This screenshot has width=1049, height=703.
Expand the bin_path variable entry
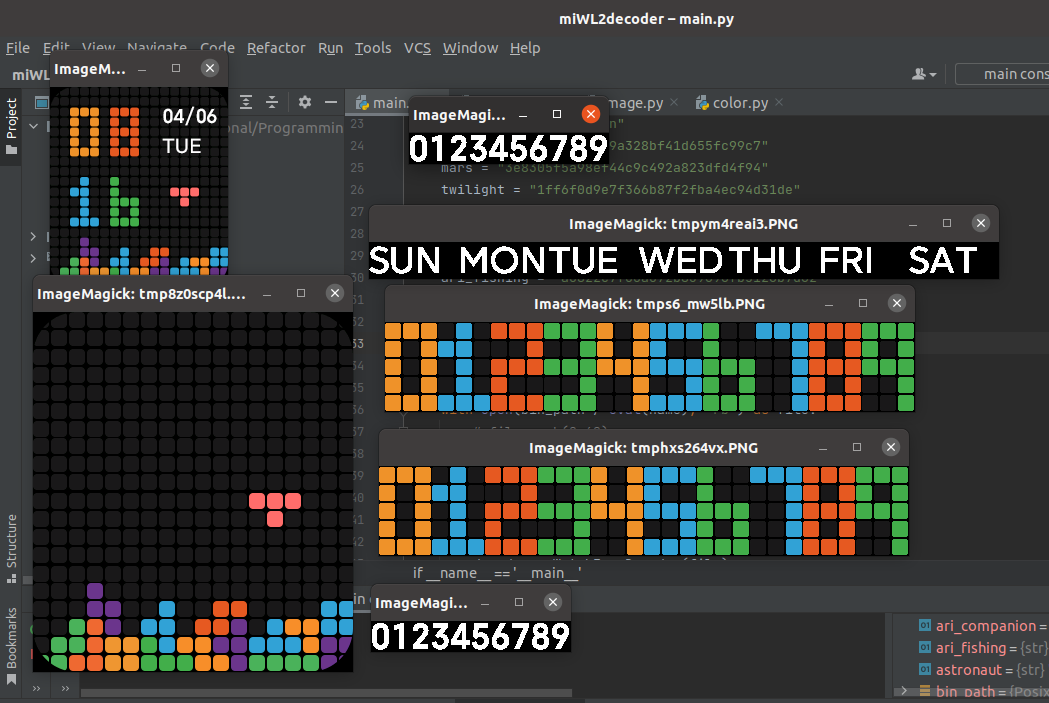(904, 690)
